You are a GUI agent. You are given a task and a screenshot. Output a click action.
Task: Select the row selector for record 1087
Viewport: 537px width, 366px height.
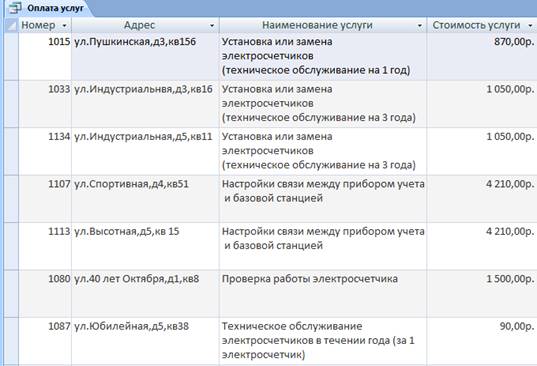pos(11,341)
